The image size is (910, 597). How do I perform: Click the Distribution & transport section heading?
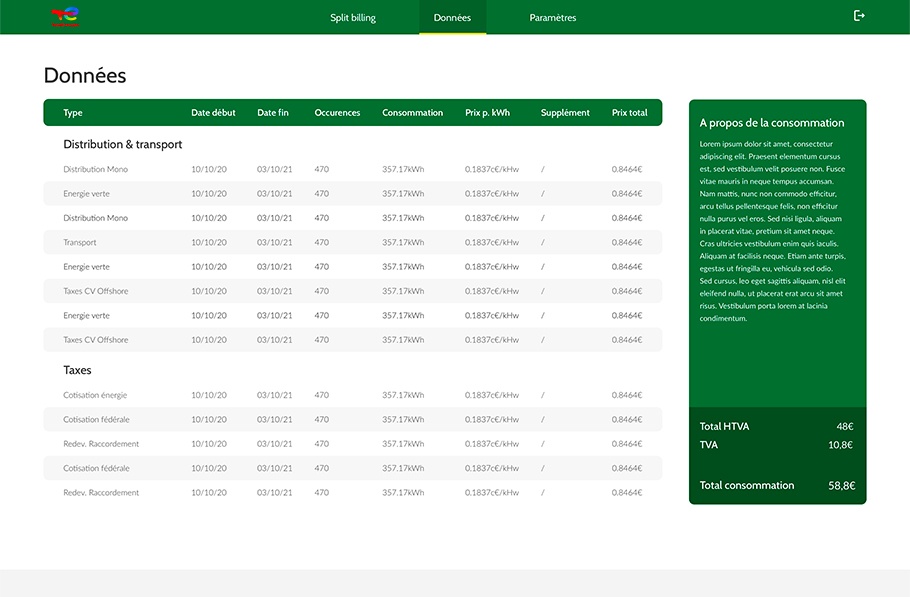coord(123,145)
